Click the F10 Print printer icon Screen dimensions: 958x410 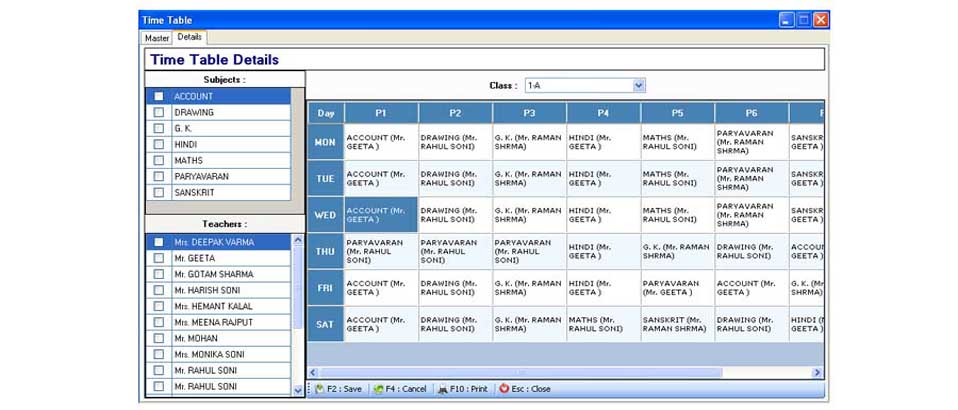444,389
